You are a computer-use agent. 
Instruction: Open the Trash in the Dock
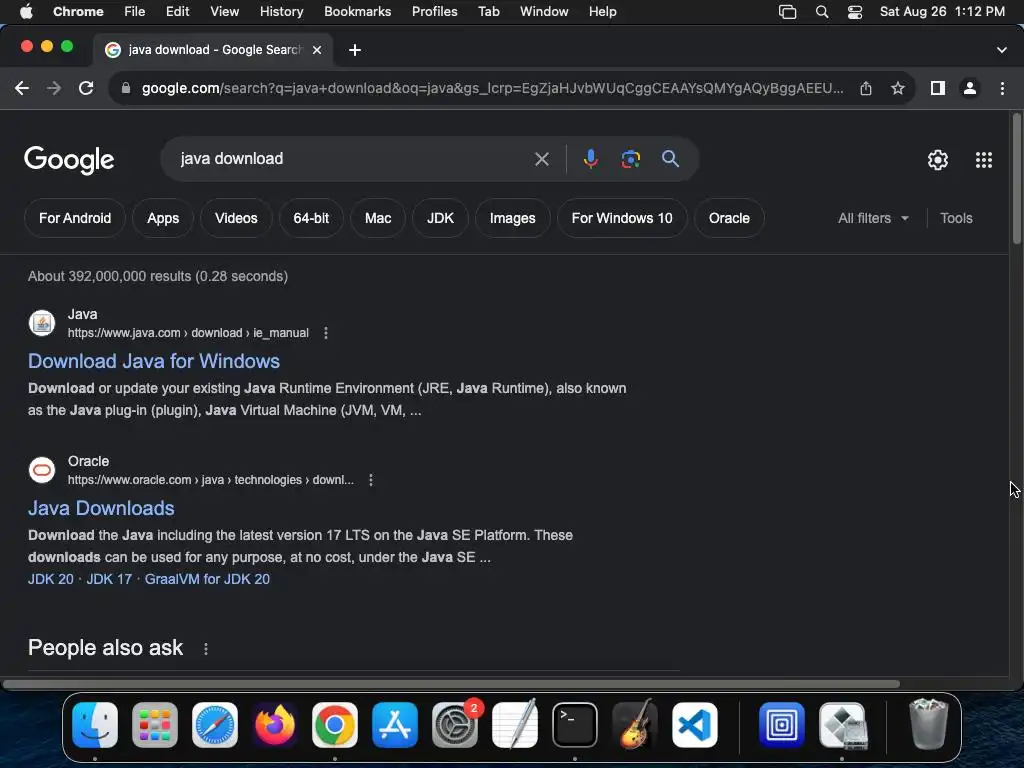pyautogui.click(x=929, y=725)
